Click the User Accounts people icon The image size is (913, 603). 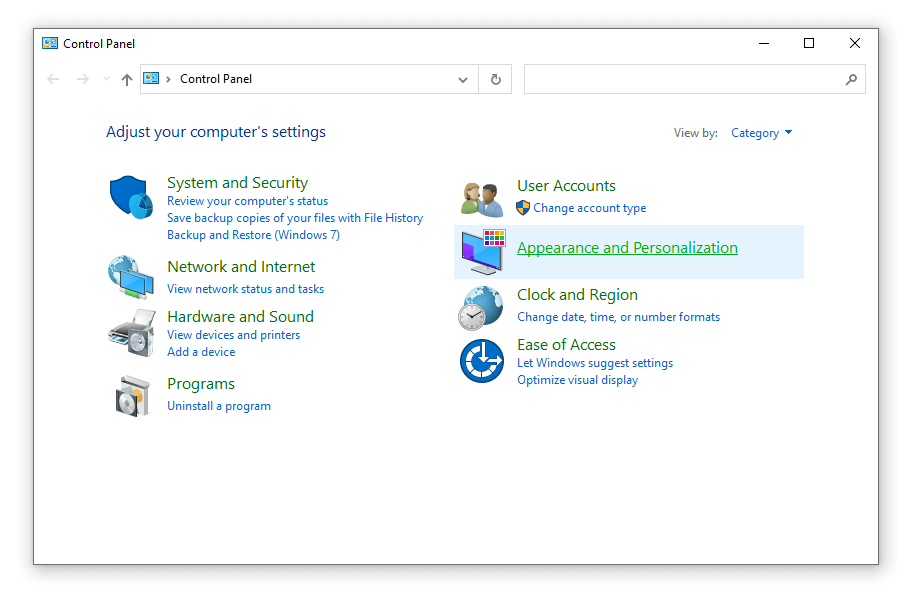[482, 199]
